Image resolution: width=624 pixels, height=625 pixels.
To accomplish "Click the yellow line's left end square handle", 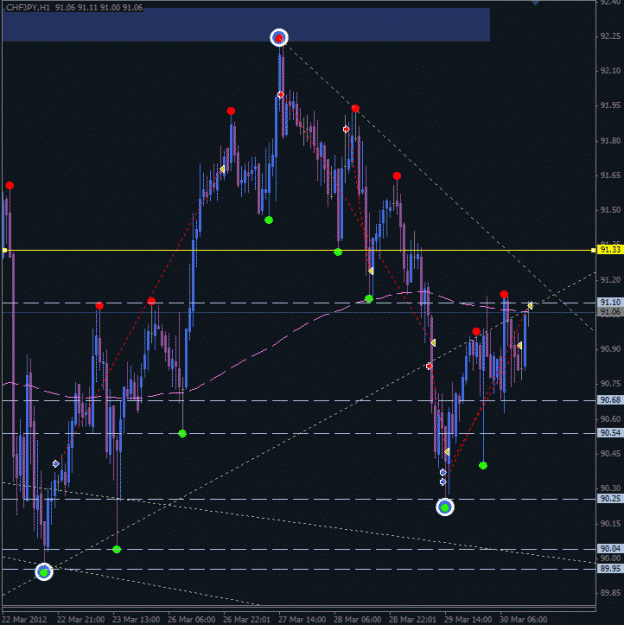I will click(4, 250).
